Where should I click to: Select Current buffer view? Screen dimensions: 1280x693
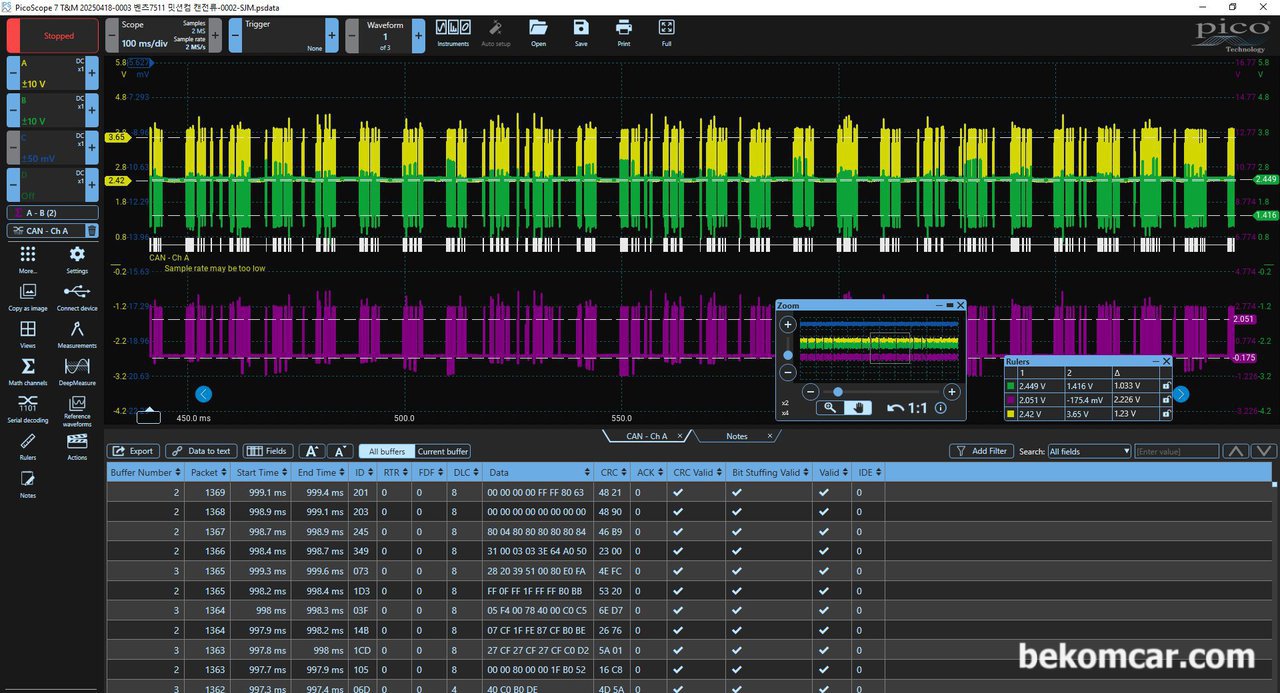(443, 451)
